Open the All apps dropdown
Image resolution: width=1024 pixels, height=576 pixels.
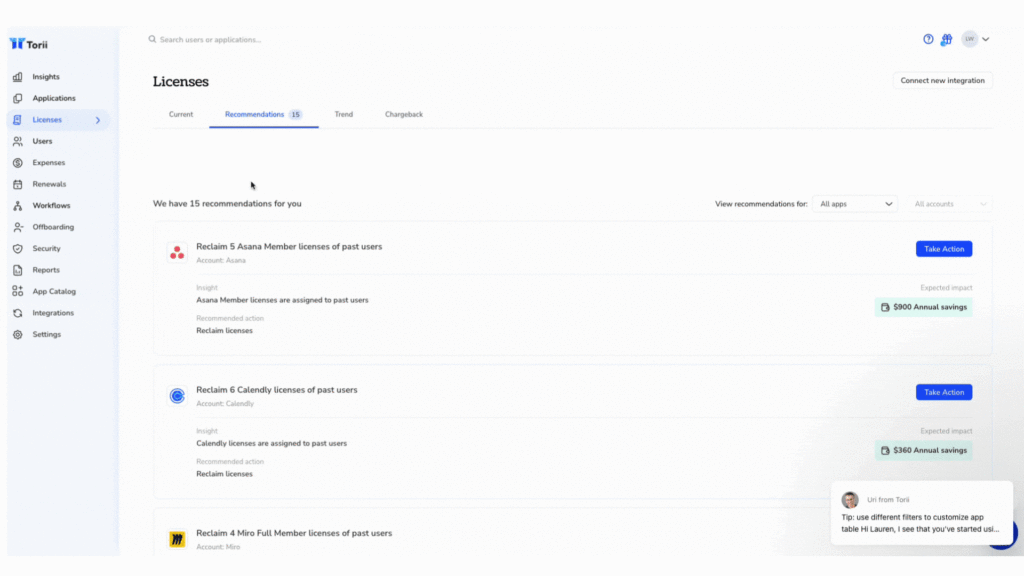click(855, 204)
